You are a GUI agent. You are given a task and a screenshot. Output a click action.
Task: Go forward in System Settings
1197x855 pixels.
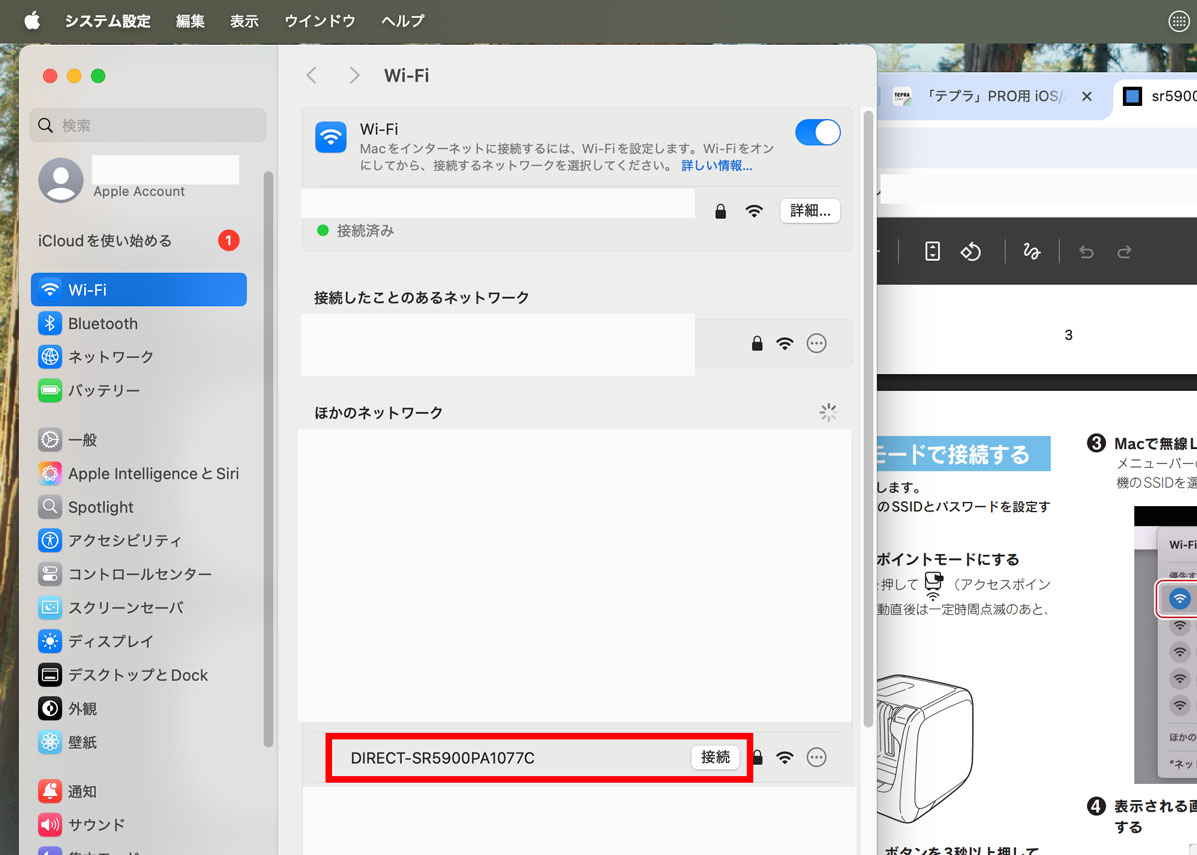353,75
